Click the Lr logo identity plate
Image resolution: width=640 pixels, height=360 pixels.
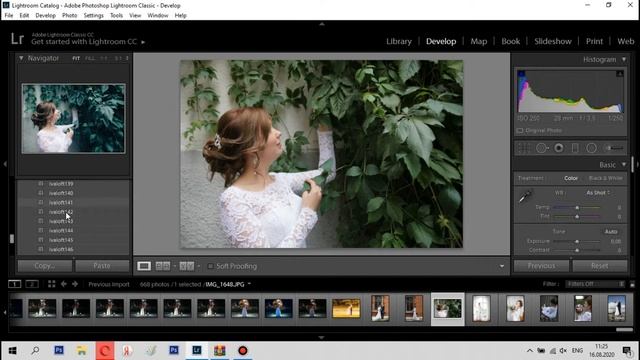coord(17,39)
